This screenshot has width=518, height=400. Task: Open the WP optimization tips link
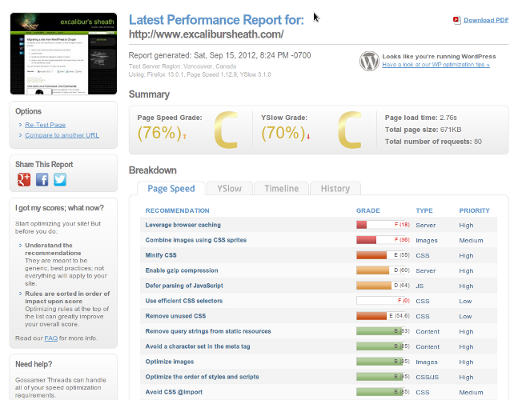coord(436,64)
